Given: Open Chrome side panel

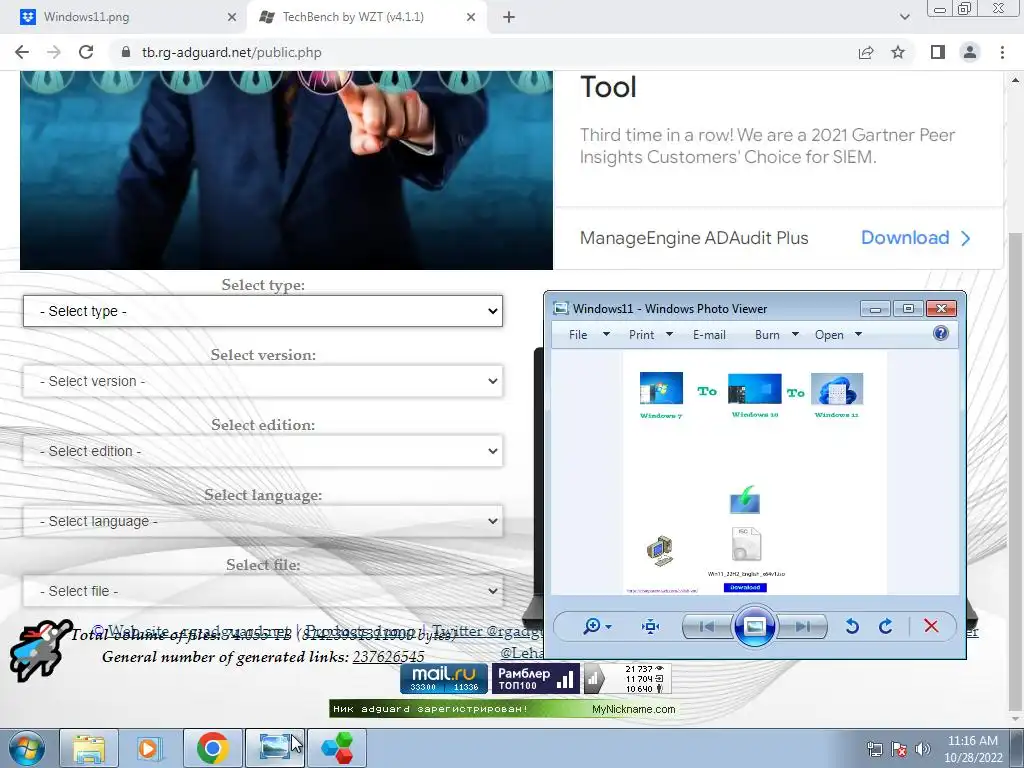Looking at the screenshot, I should pos(938,52).
